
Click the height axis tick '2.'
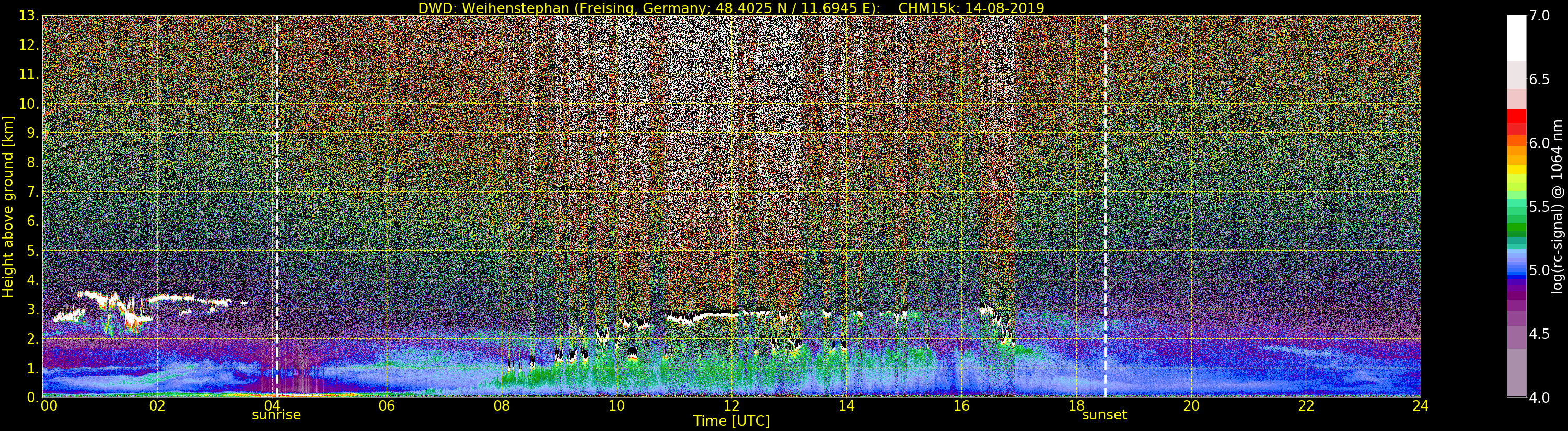tap(32, 338)
